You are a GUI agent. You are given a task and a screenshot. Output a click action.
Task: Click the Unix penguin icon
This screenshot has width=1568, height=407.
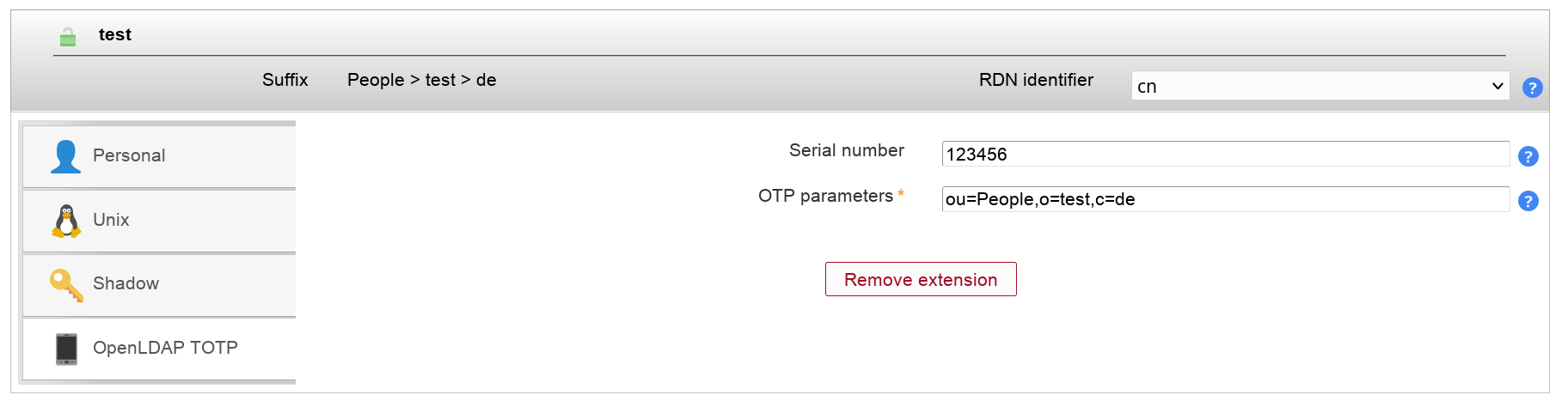click(x=66, y=221)
